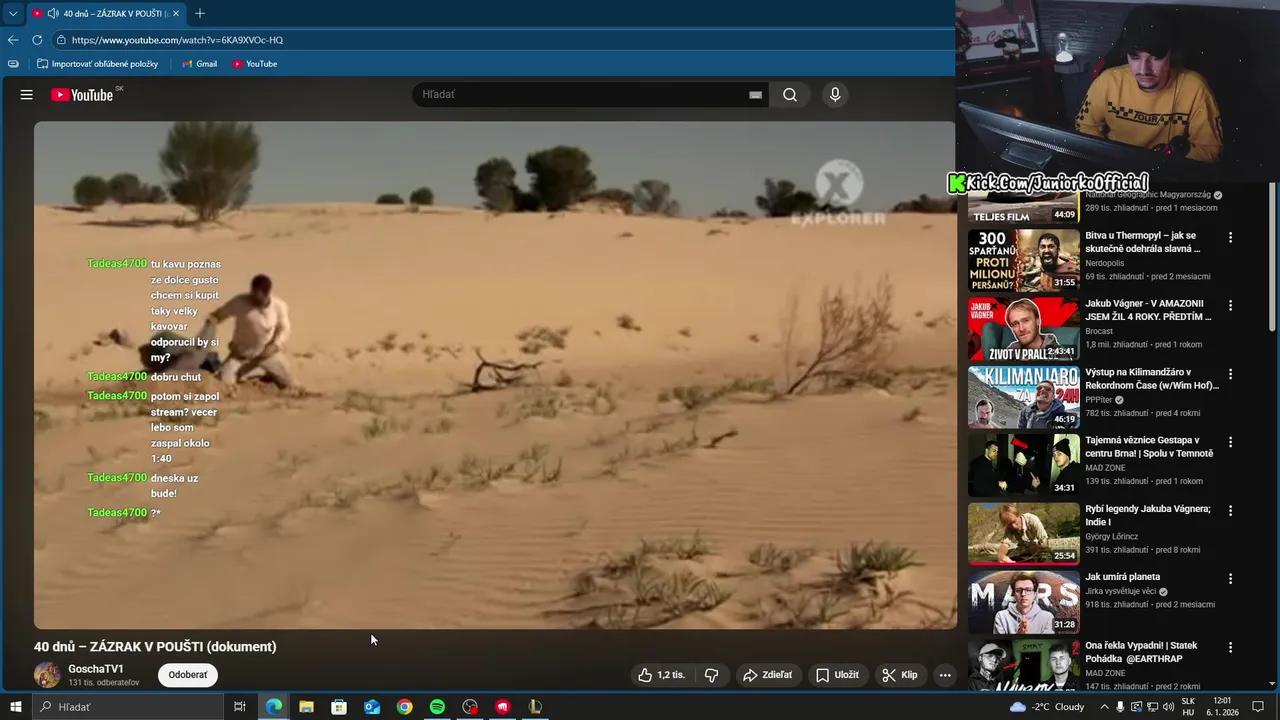
Task: Open the Rybí legendy thumbnail
Action: [1023, 534]
